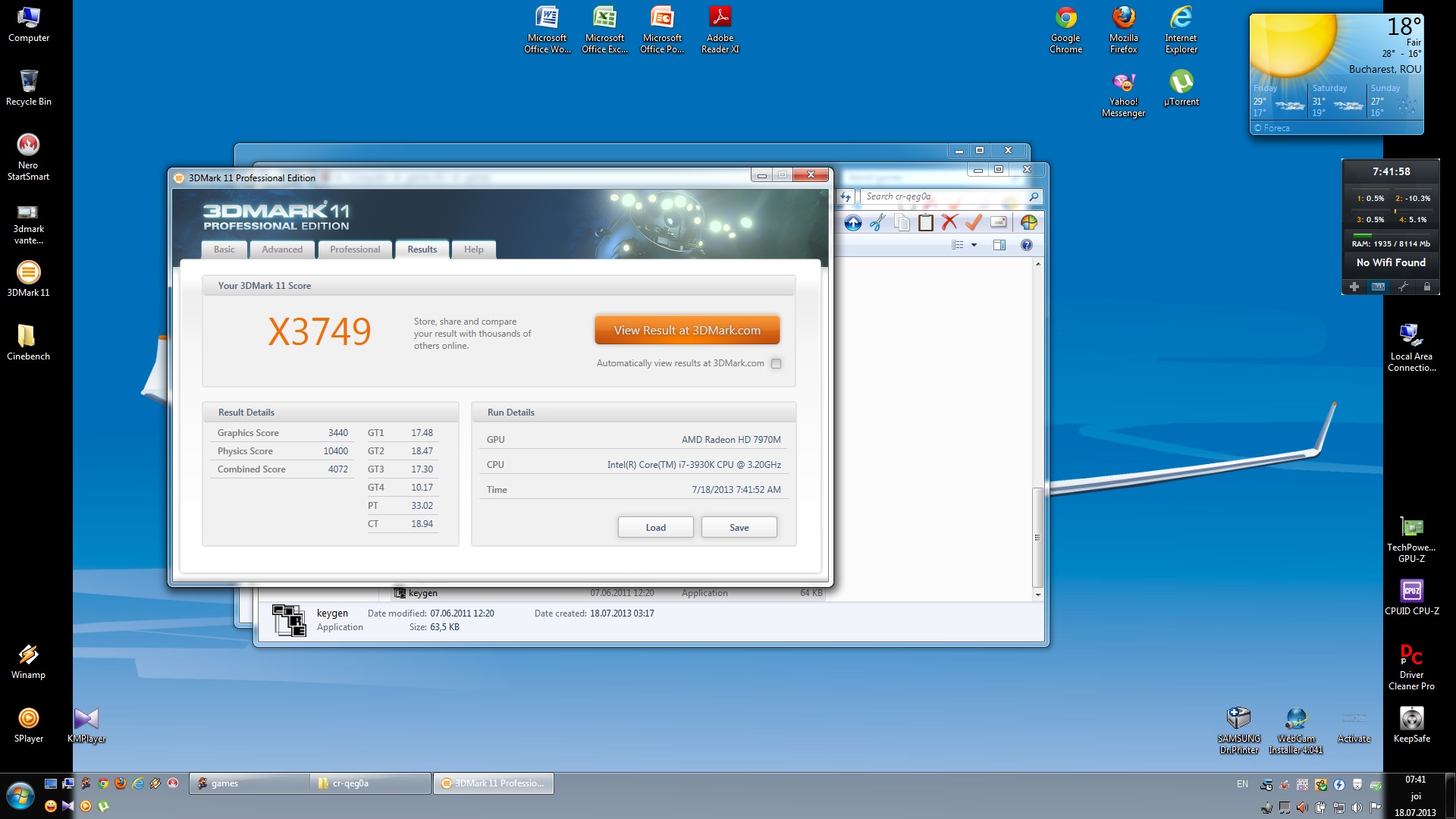The height and width of the screenshot is (819, 1456).
Task: Toggle the preview pane icon in Explorer
Action: 999,246
